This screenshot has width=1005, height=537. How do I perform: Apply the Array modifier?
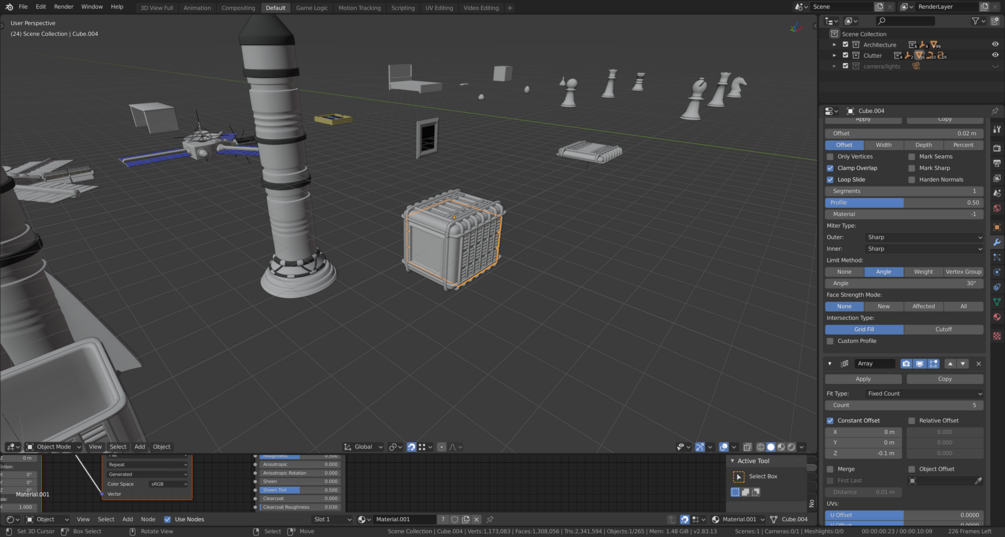(863, 379)
